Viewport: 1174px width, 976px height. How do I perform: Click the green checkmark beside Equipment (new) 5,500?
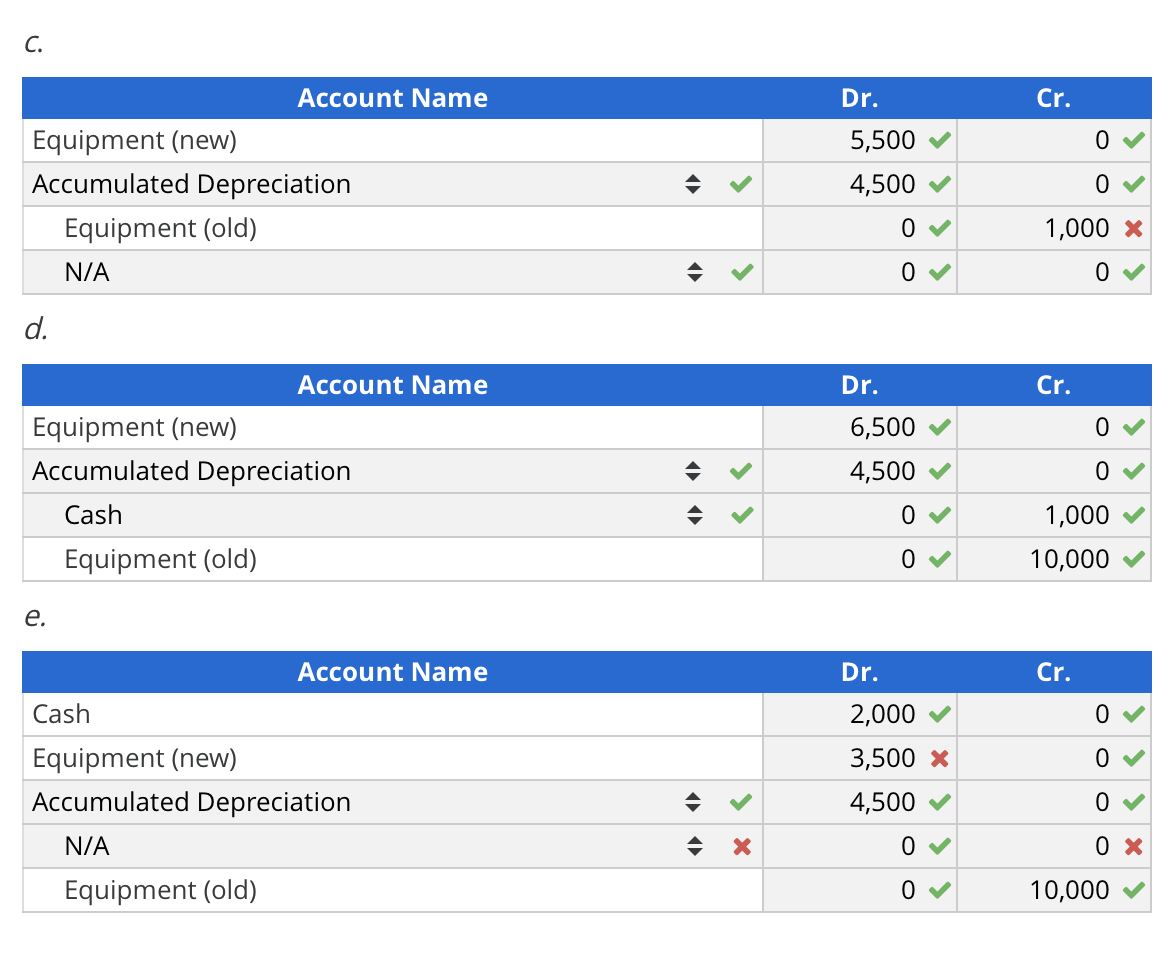point(940,140)
